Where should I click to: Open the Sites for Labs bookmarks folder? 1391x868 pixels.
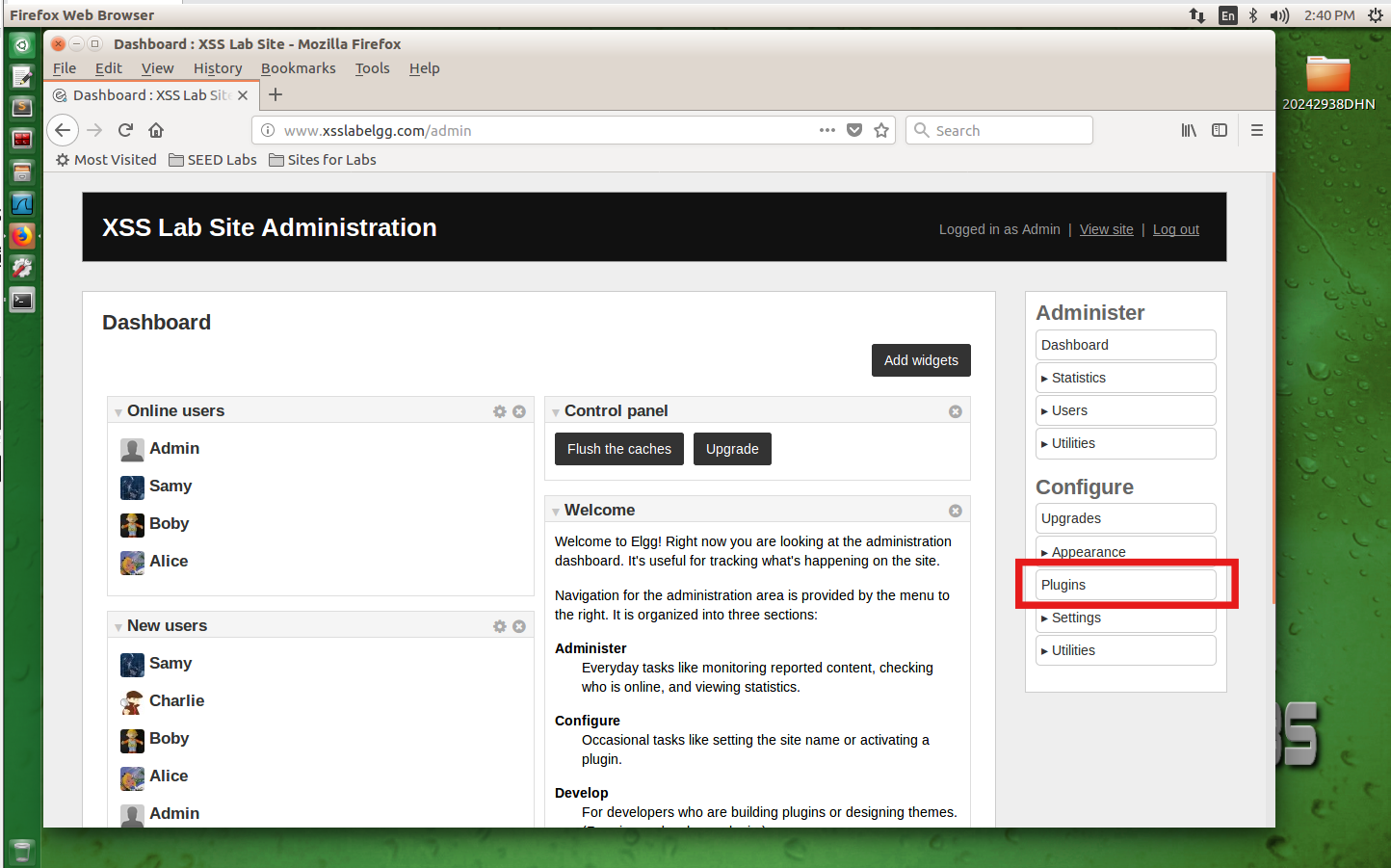(x=323, y=160)
